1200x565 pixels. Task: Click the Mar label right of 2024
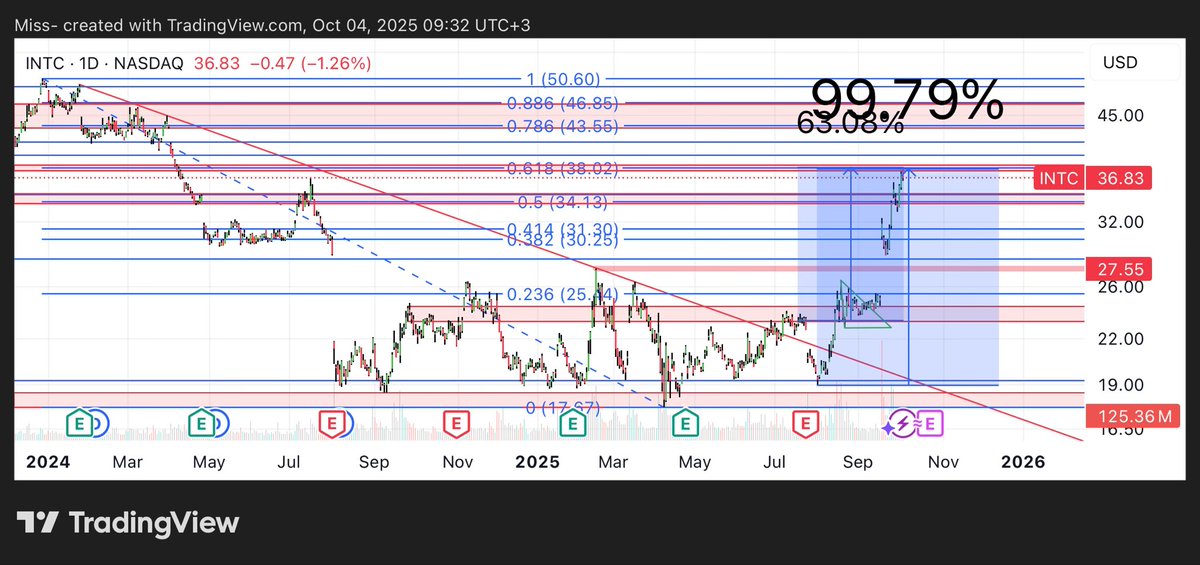(126, 462)
